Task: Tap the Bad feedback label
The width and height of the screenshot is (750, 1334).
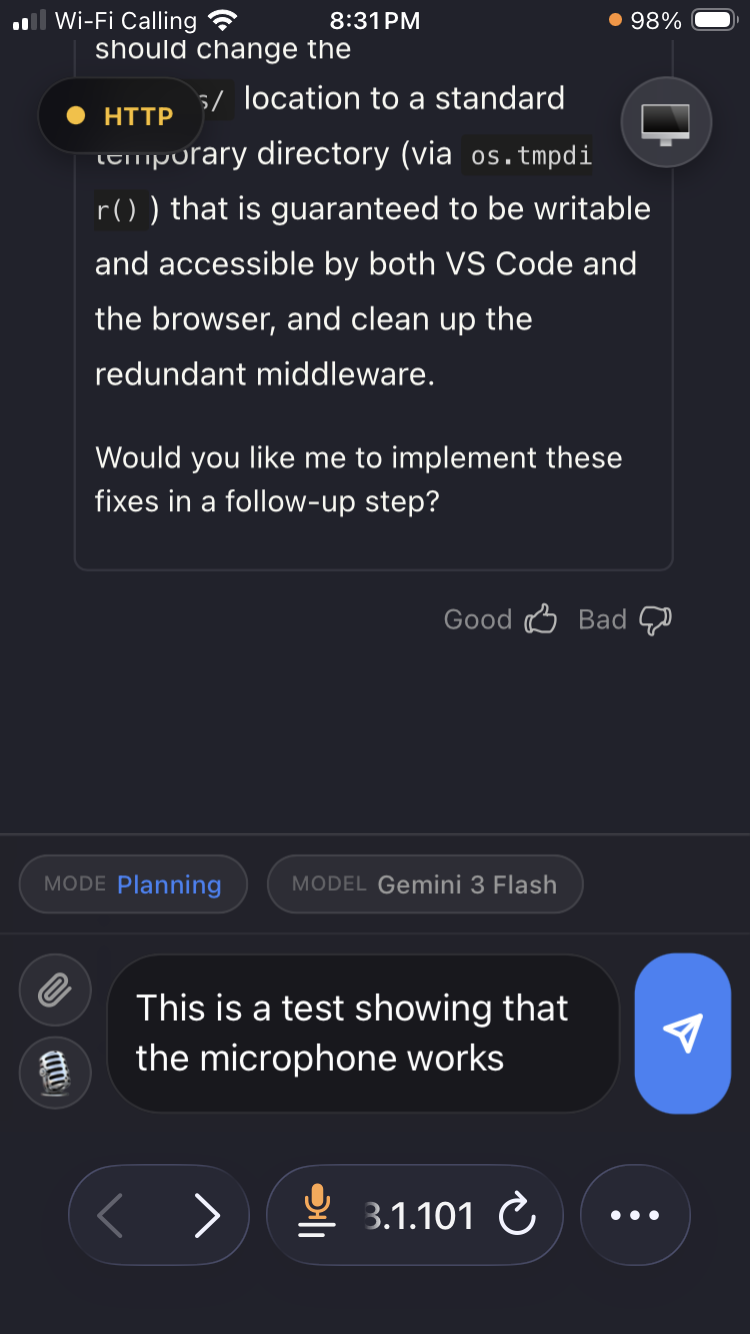Action: 602,619
